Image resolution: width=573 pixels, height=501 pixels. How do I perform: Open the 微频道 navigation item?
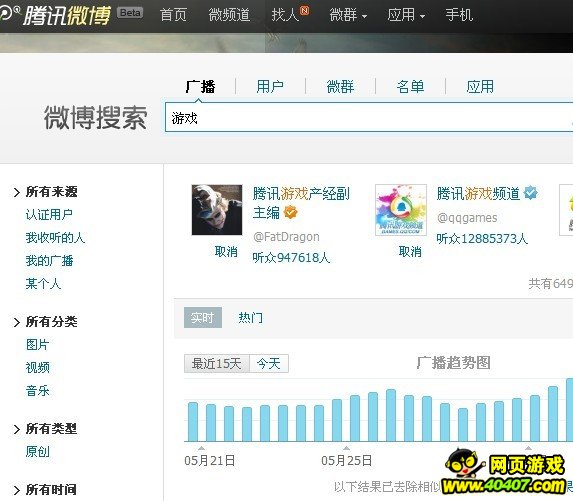coord(229,15)
